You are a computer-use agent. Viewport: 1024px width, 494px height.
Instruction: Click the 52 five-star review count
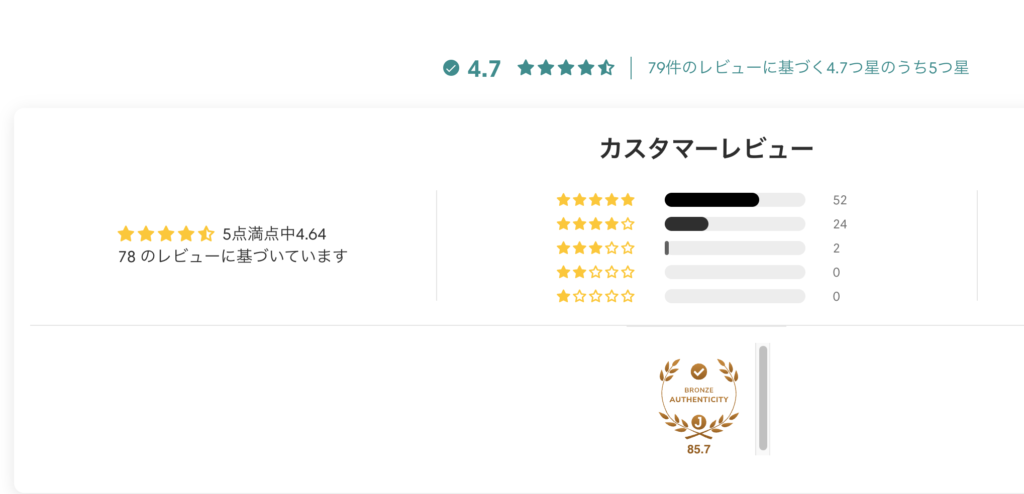pos(840,200)
